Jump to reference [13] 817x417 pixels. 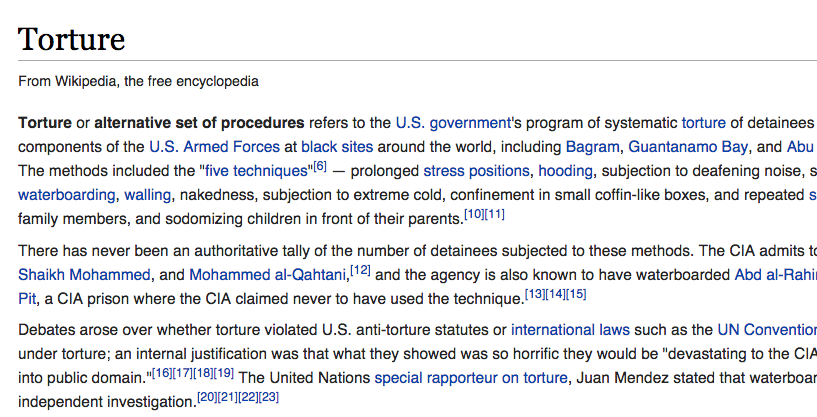click(x=535, y=295)
